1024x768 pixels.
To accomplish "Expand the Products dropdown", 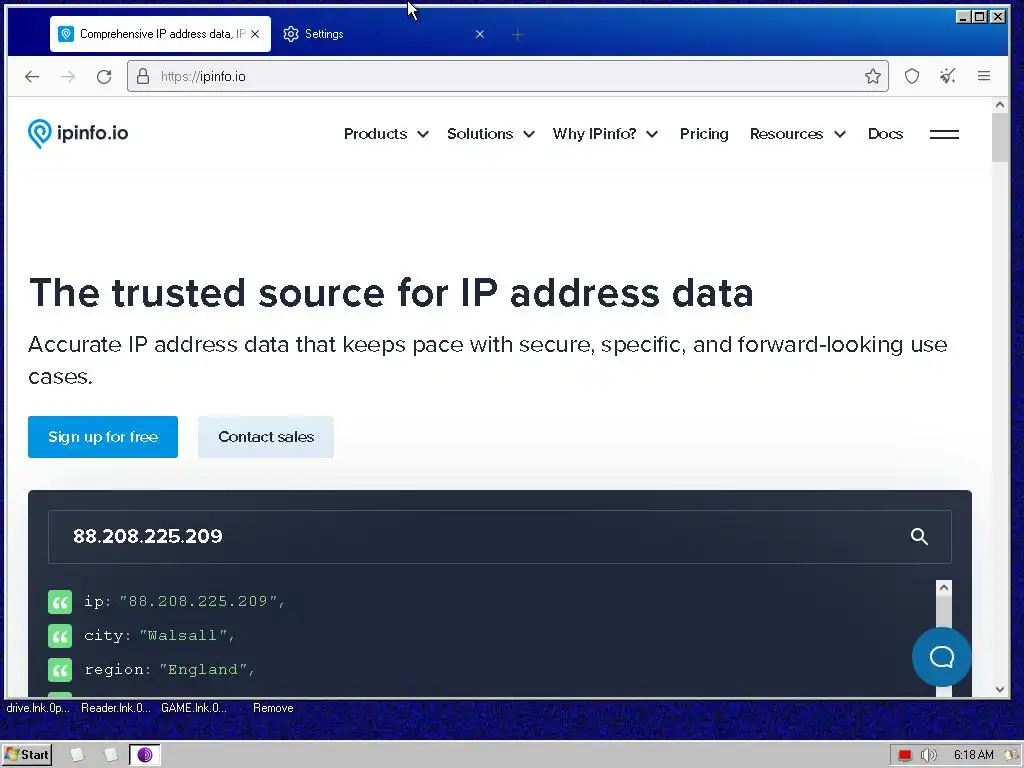I will pos(386,134).
